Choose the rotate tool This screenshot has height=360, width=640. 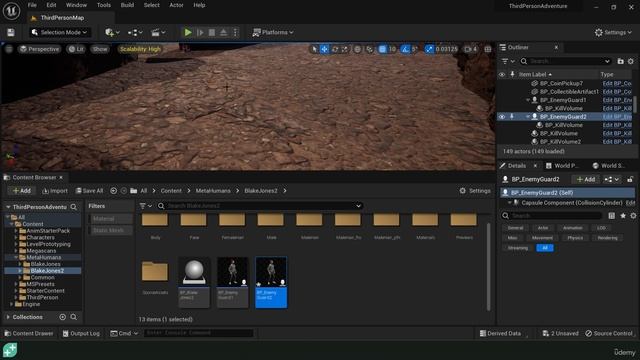click(x=335, y=49)
